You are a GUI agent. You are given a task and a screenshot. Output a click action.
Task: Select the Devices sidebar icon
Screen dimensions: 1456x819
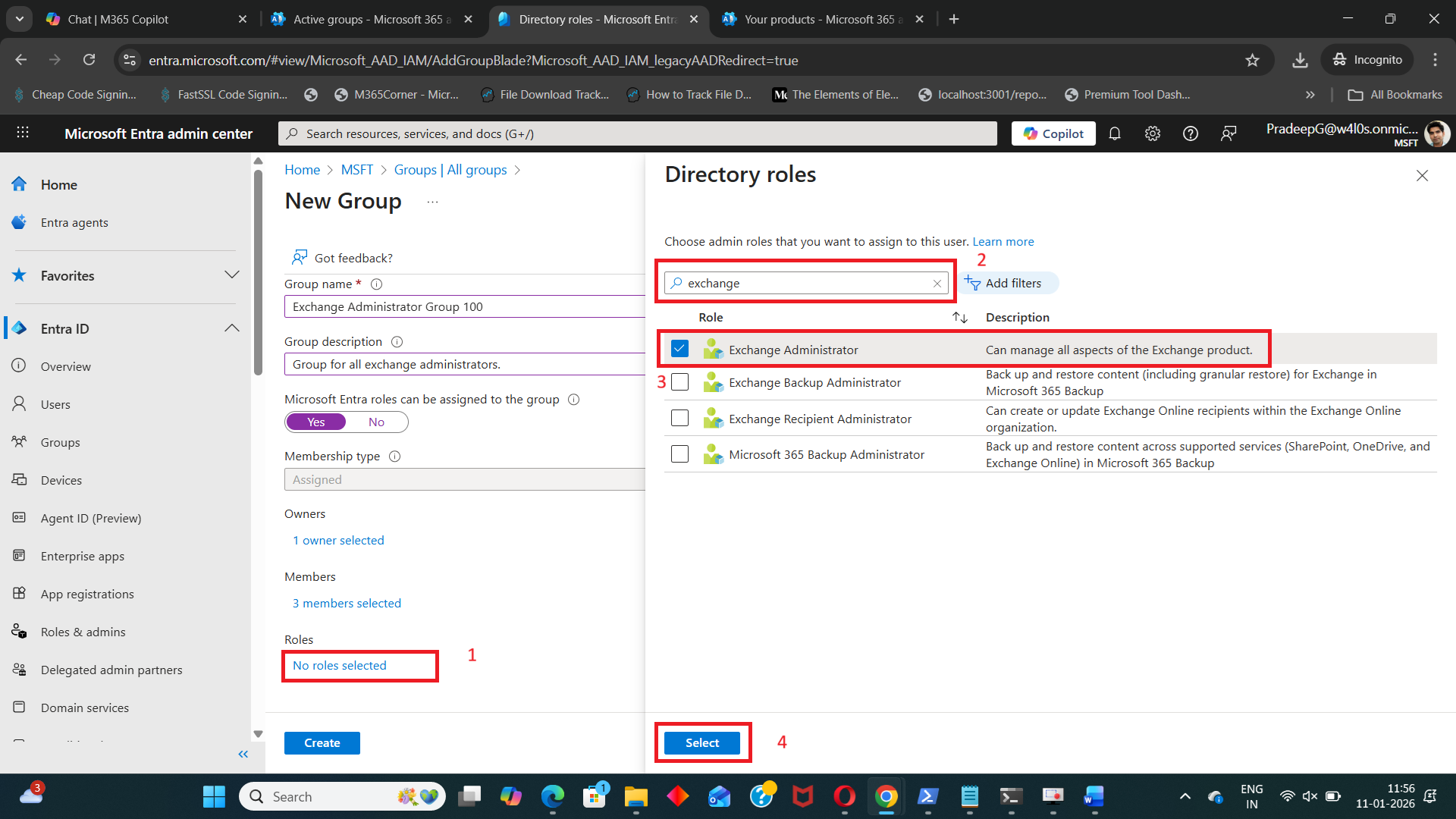(x=20, y=479)
